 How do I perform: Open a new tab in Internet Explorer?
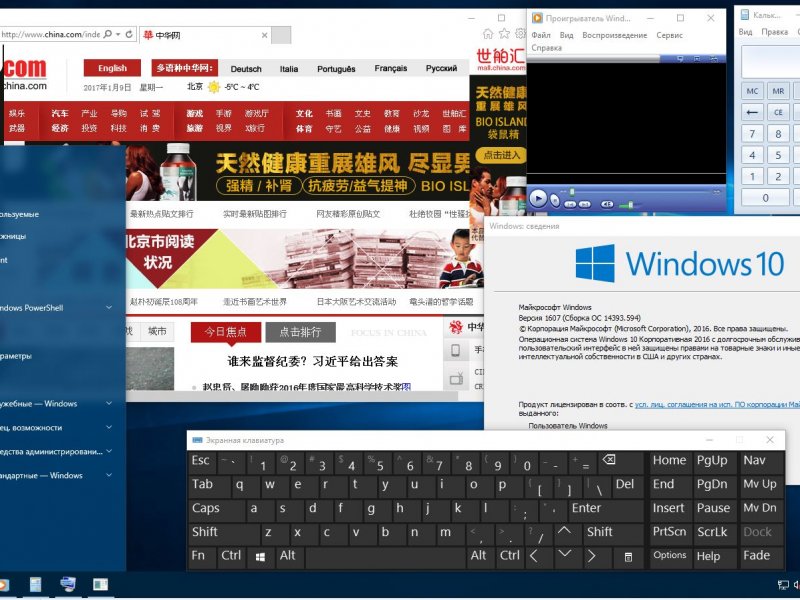tap(281, 35)
